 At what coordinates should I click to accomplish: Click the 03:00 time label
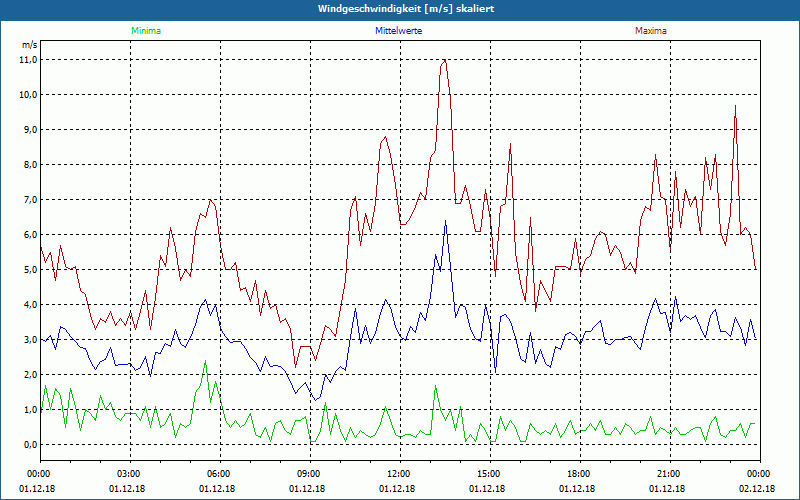point(131,474)
